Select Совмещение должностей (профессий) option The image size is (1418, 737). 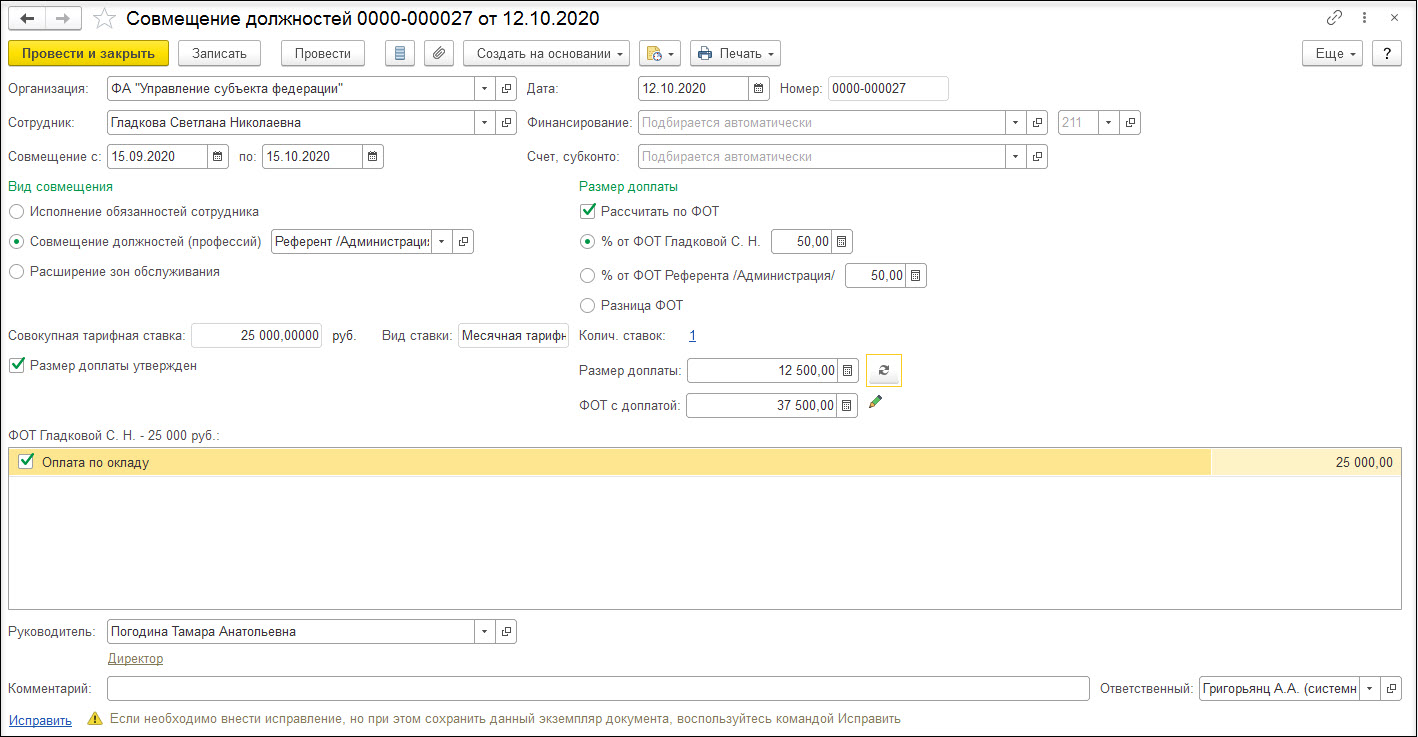pyautogui.click(x=16, y=242)
